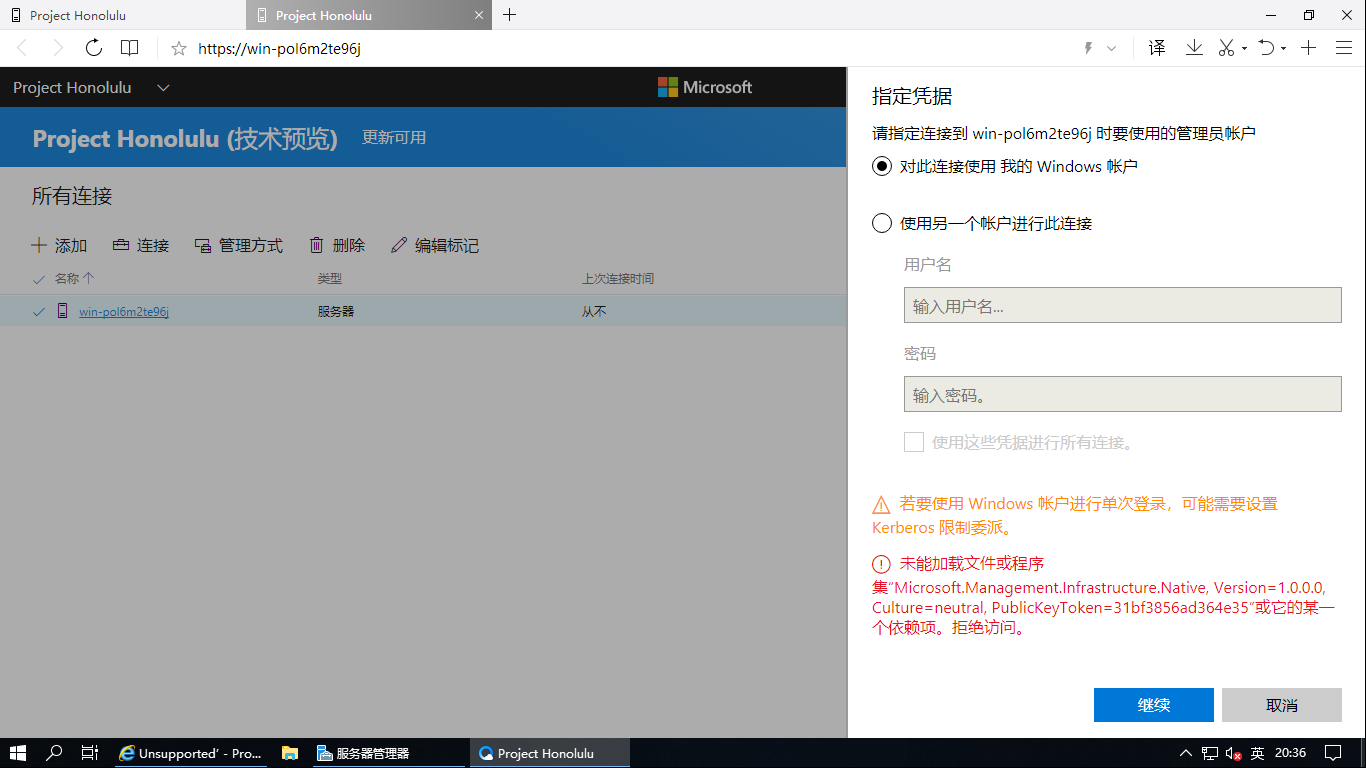Viewport: 1366px width, 768px height.
Task: Select 使用另一个帐户进行此连接 radio
Action: [882, 223]
